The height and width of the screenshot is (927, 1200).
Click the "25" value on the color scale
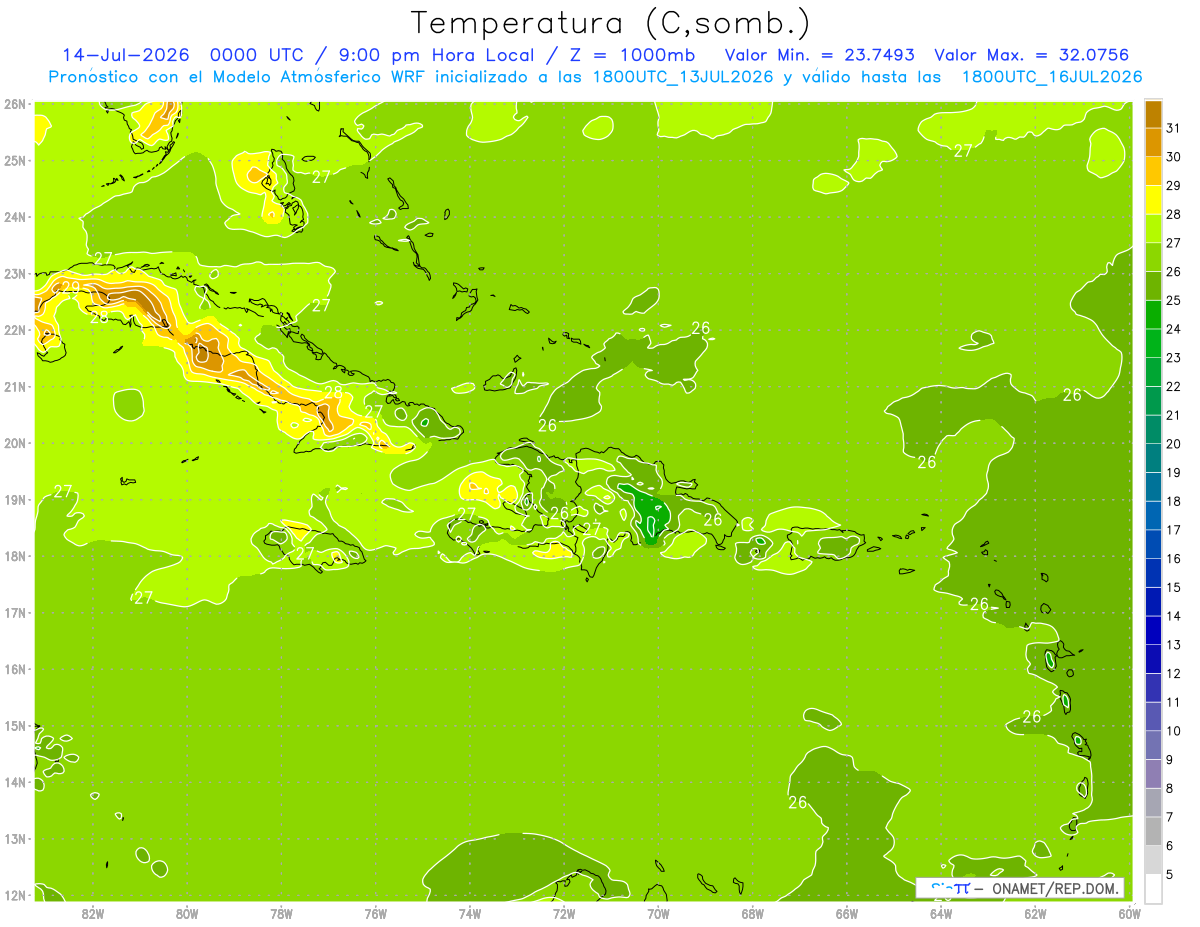pos(1173,300)
